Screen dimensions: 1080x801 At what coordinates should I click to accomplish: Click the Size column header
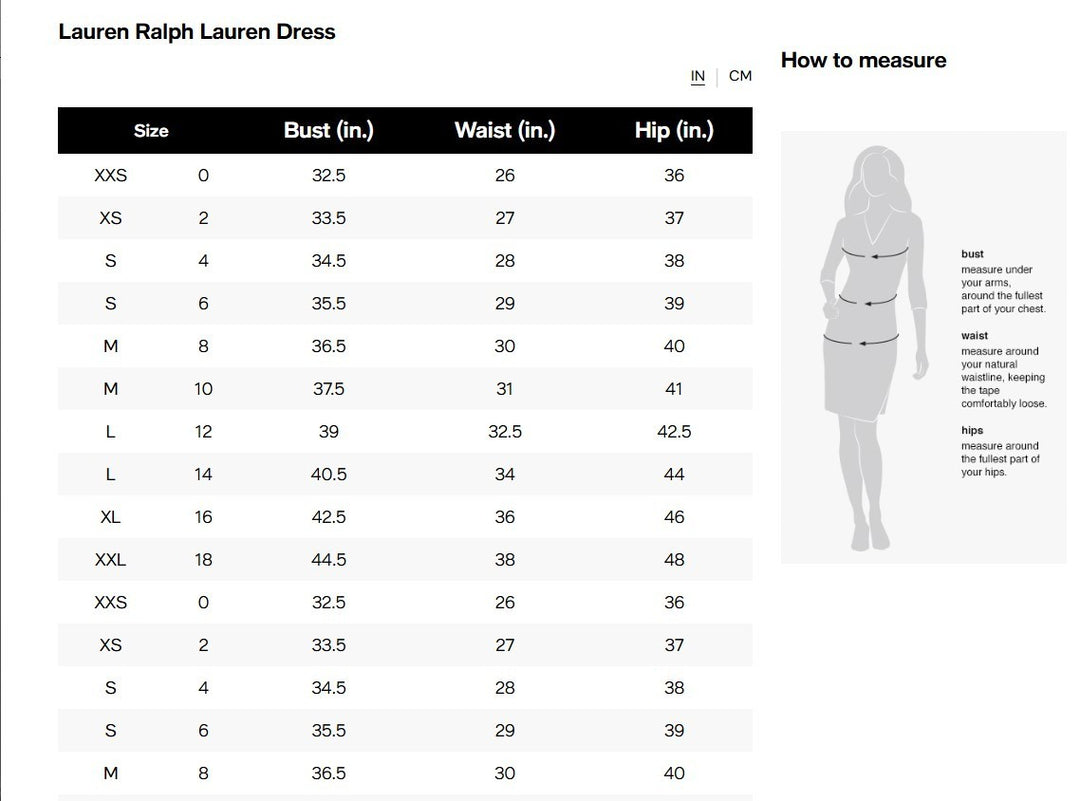151,130
